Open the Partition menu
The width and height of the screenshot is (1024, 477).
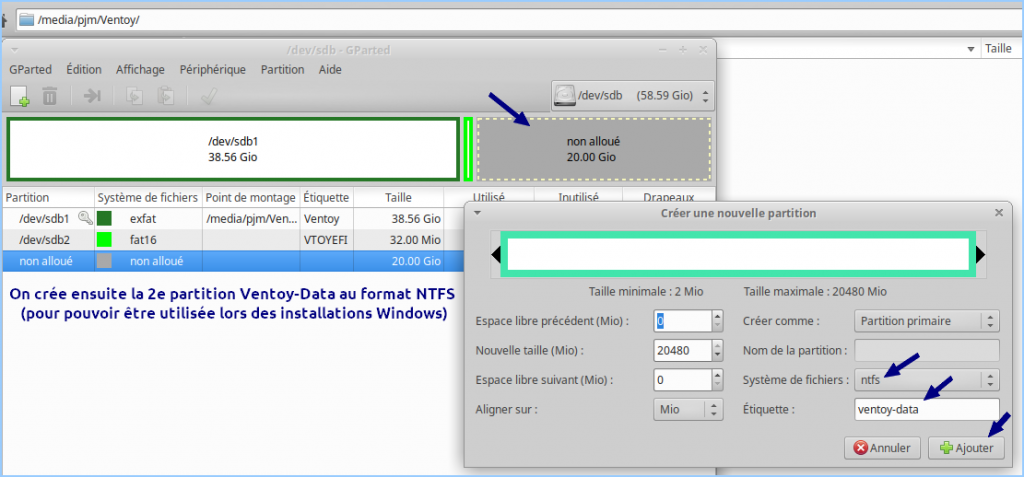click(282, 70)
